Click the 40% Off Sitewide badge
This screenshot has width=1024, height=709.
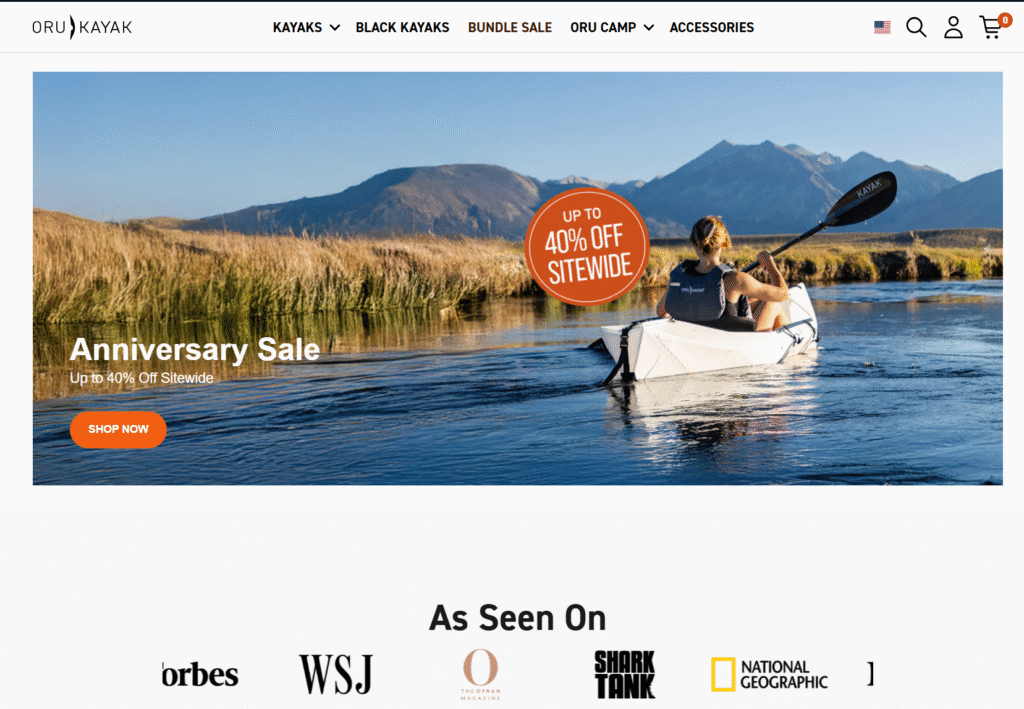(x=586, y=247)
